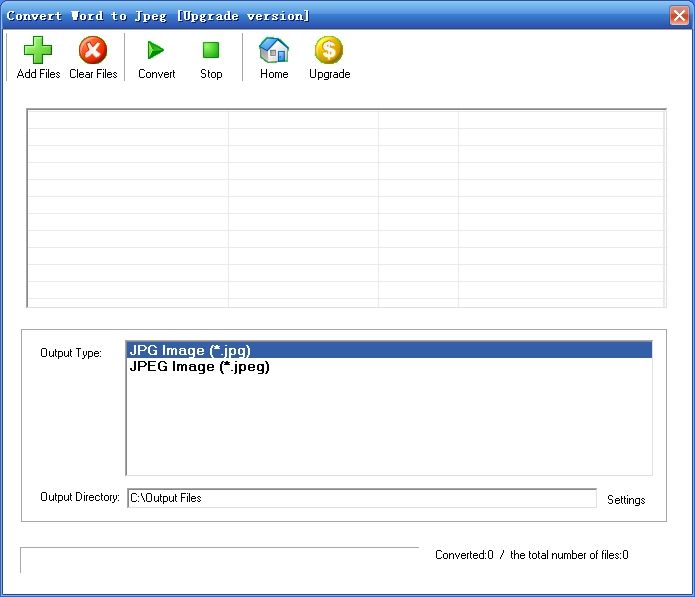Click the empty file list table
This screenshot has width=695, height=597.
346,208
